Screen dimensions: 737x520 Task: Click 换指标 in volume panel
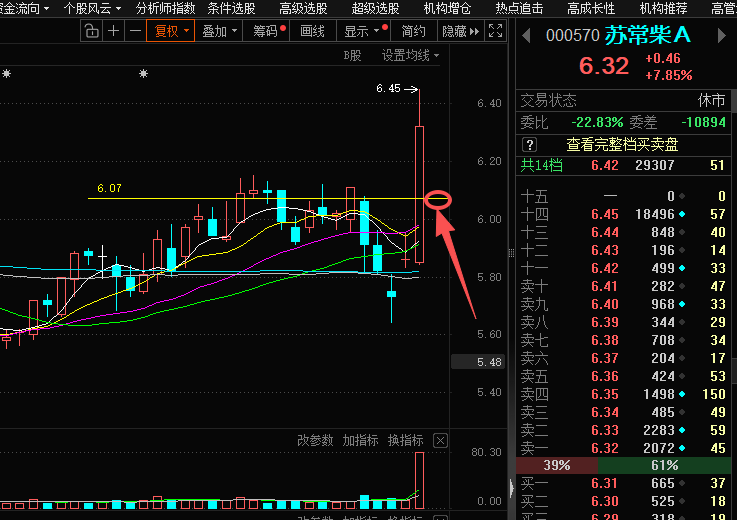[405, 441]
